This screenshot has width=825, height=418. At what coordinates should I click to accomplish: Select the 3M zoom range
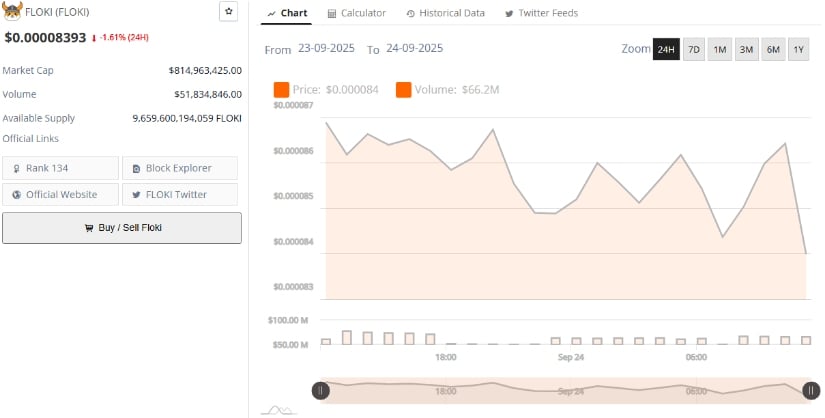[x=747, y=49]
